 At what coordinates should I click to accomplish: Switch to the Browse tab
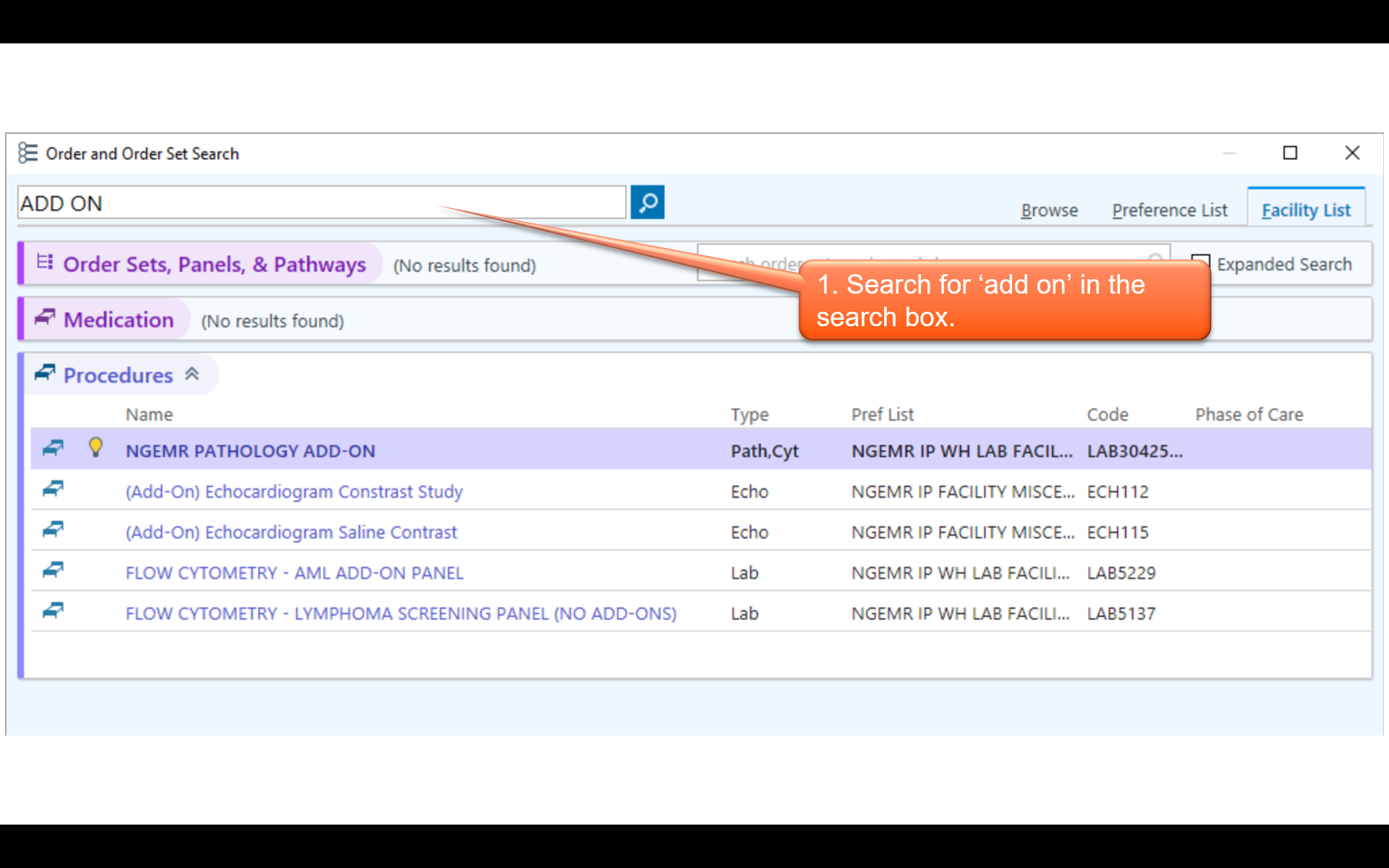(1049, 210)
